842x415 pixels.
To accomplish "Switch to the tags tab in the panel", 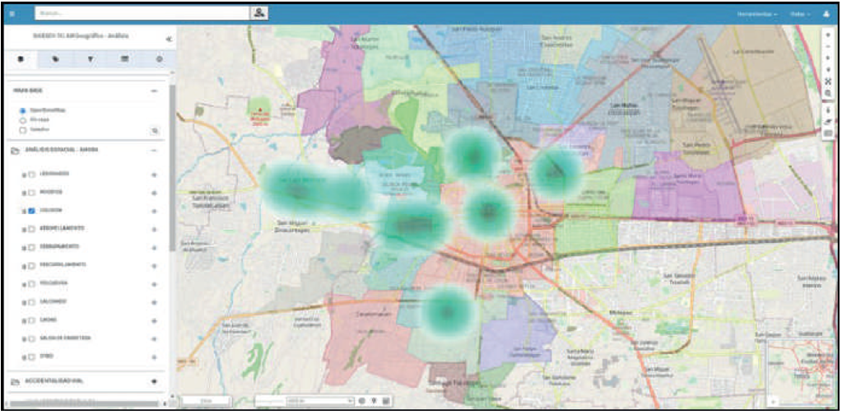I will click(55, 60).
